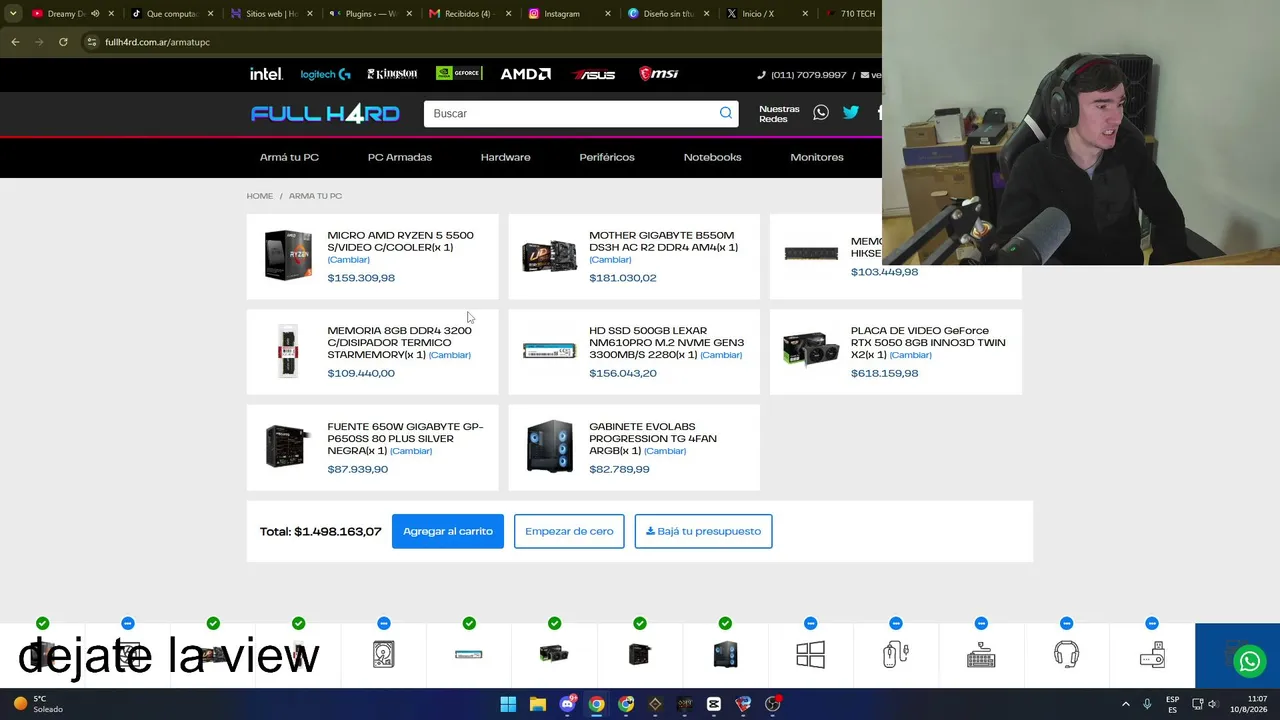Viewport: 1280px width, 720px height.
Task: Click the MSI brand logo
Action: pos(659,74)
